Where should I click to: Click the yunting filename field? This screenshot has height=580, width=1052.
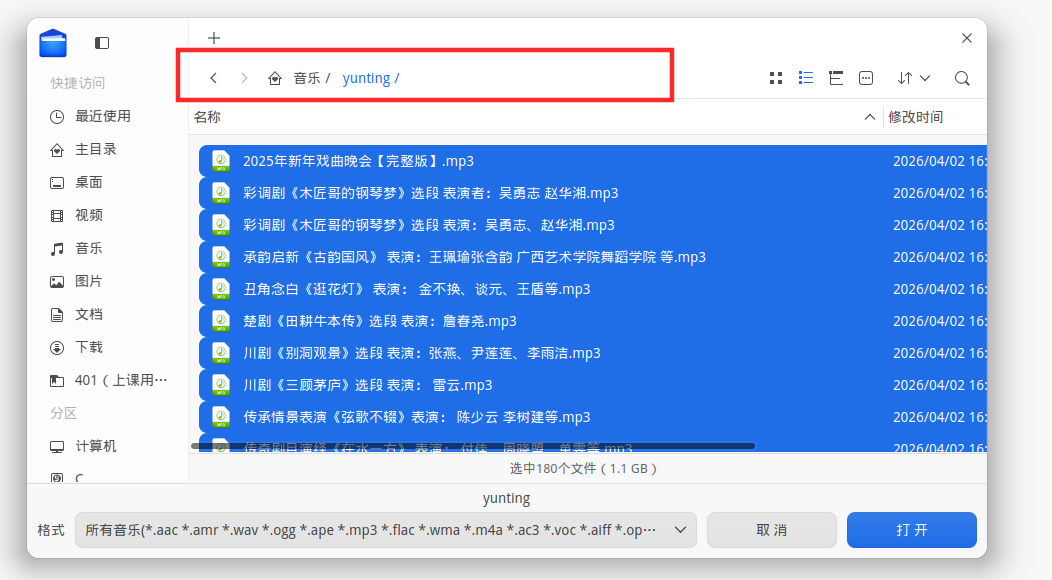coord(507,498)
